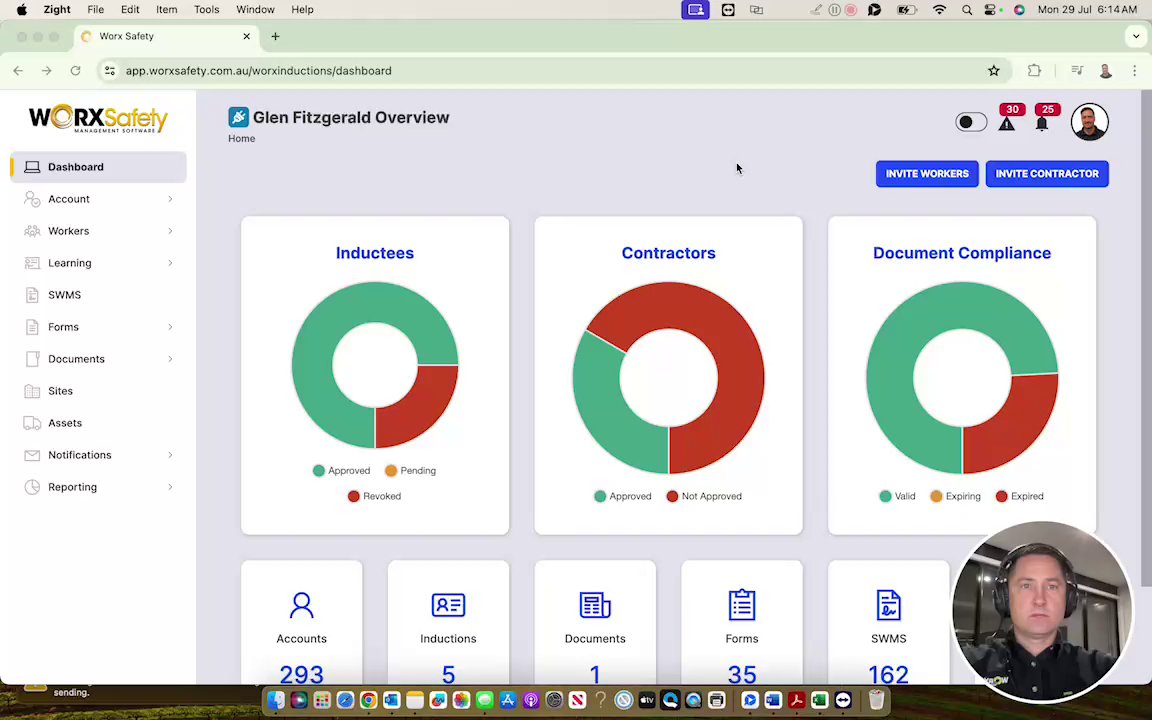Toggle Not Approved legend in Contractors chart
This screenshot has height=720, width=1152.
coord(705,497)
